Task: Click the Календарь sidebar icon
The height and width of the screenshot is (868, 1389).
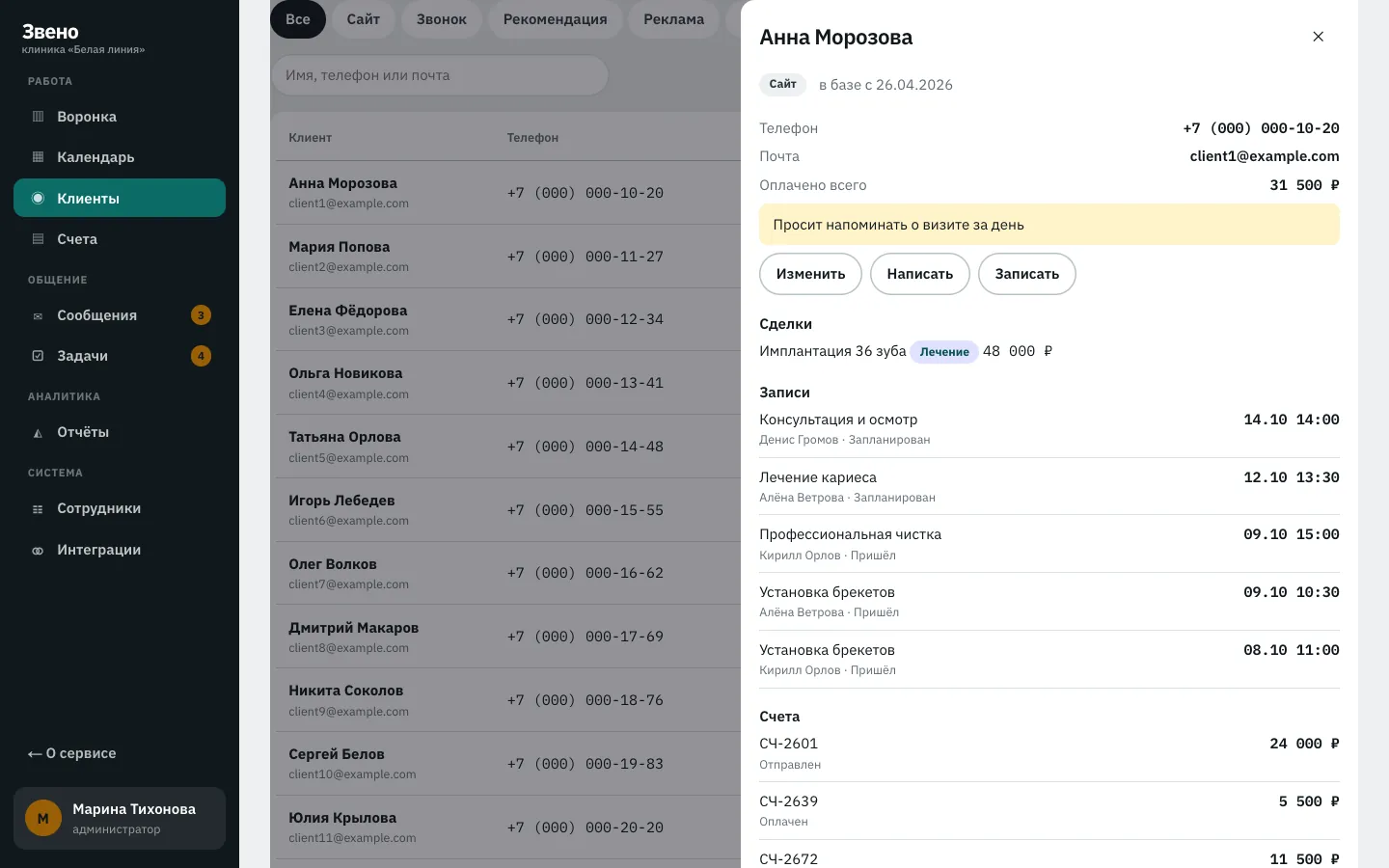Action: [38, 157]
